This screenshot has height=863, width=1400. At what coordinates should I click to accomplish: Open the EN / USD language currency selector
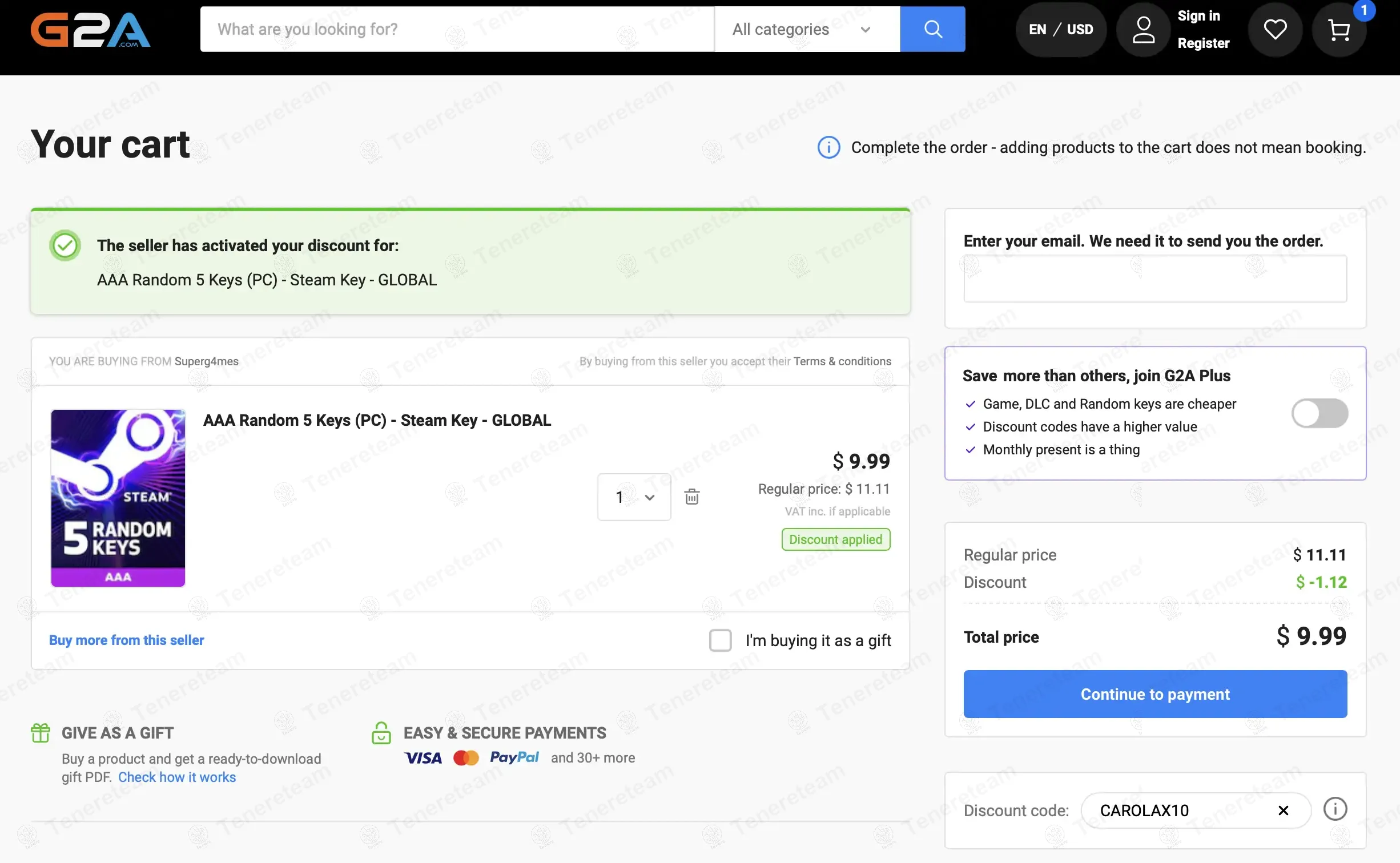point(1060,30)
